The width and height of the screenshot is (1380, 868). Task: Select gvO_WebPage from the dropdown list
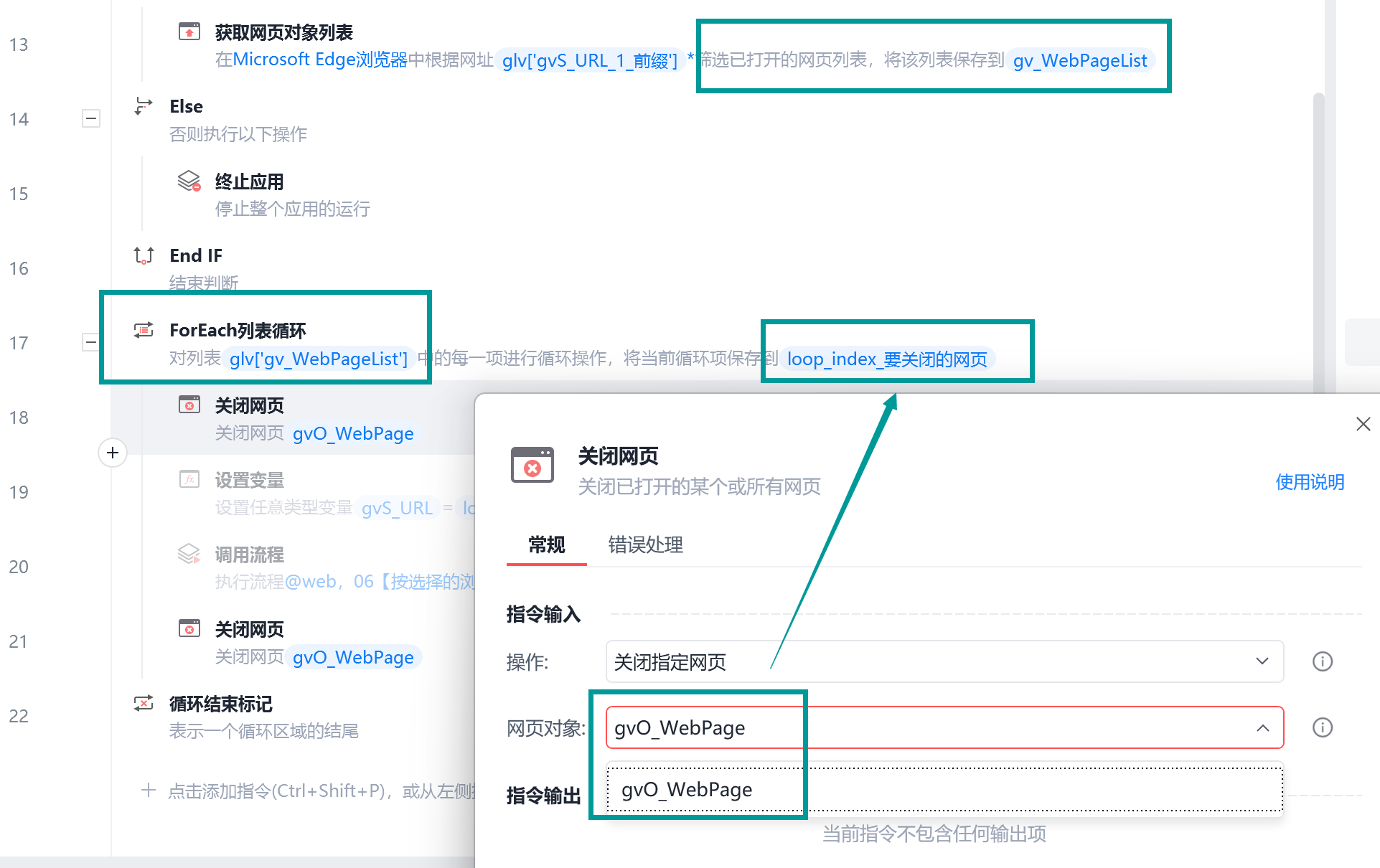687,790
